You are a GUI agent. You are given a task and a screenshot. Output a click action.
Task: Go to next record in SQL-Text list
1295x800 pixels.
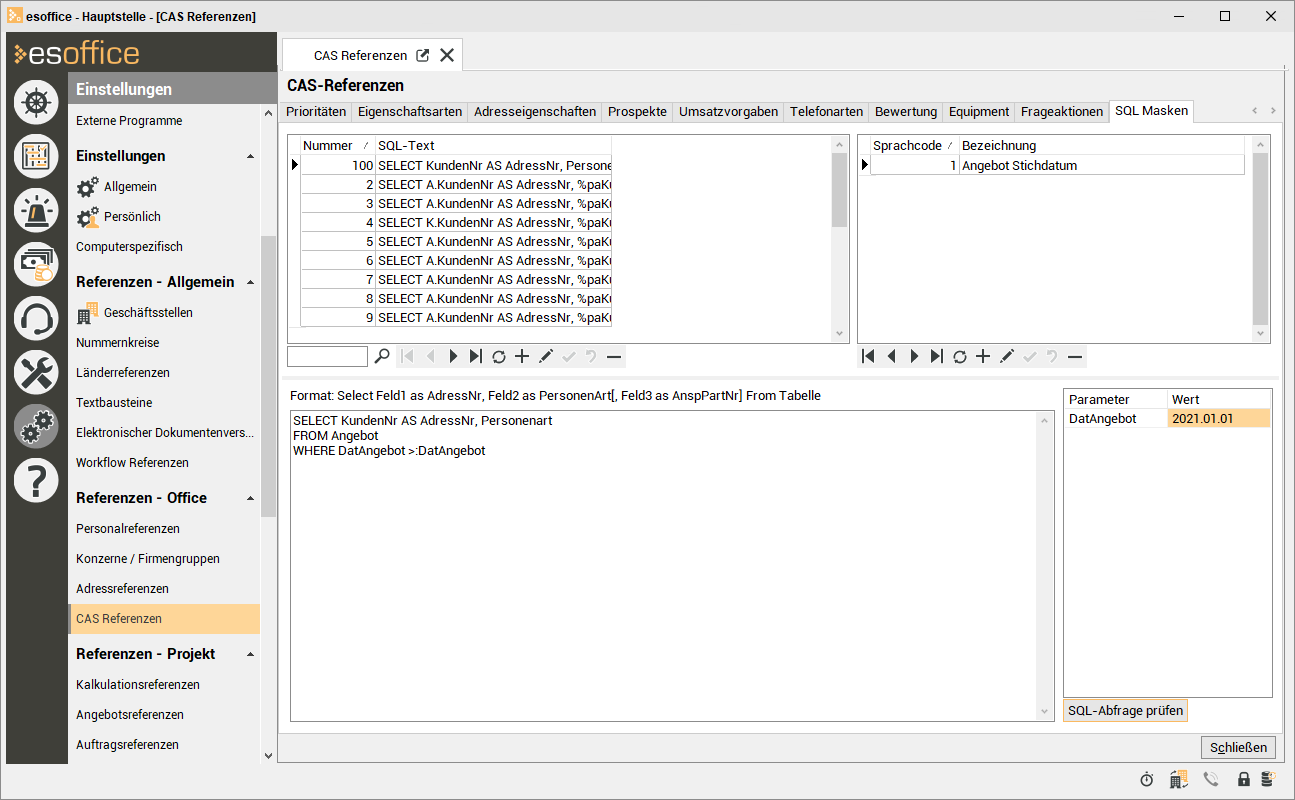coord(453,356)
